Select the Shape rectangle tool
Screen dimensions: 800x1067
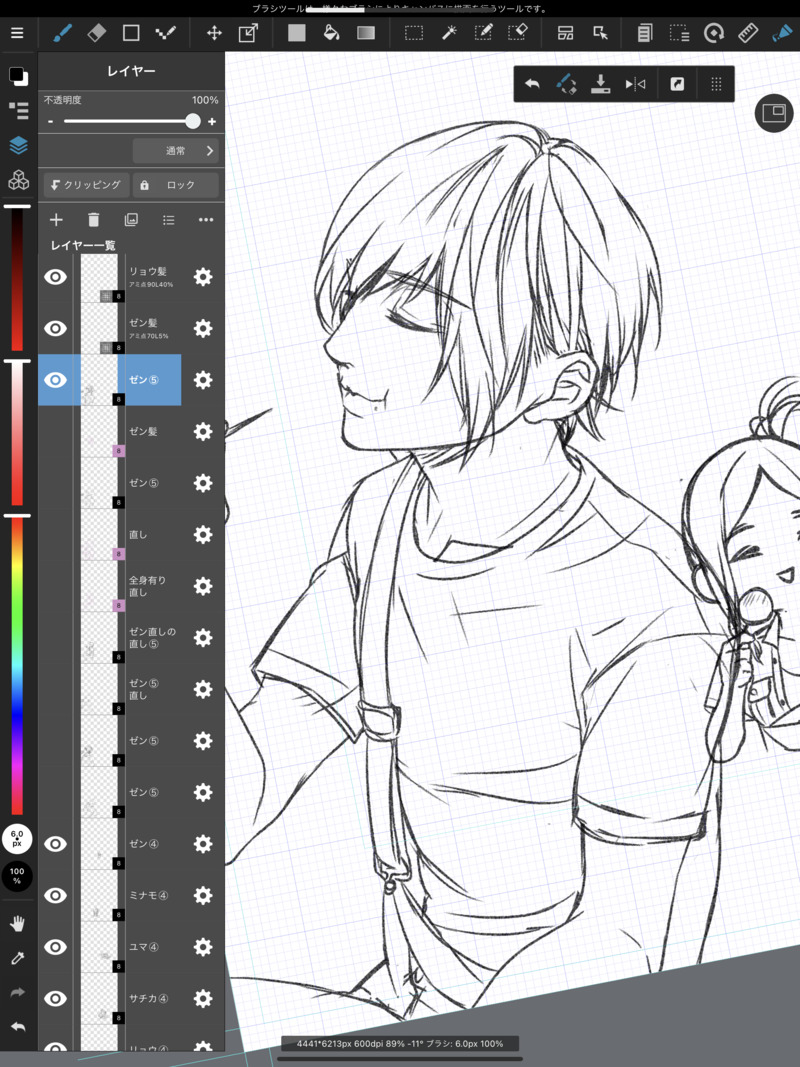pyautogui.click(x=131, y=33)
